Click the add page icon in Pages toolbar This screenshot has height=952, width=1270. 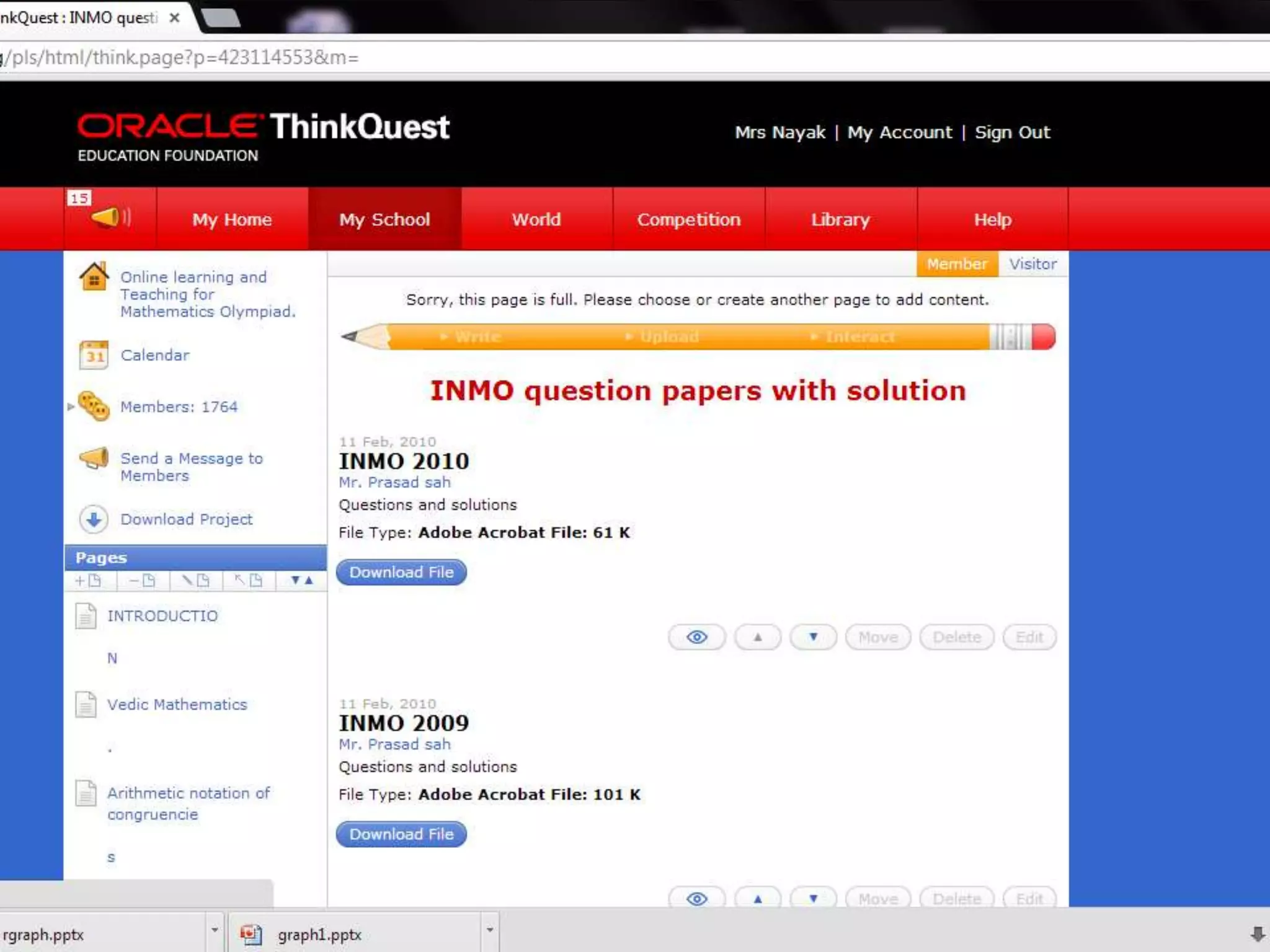(87, 581)
